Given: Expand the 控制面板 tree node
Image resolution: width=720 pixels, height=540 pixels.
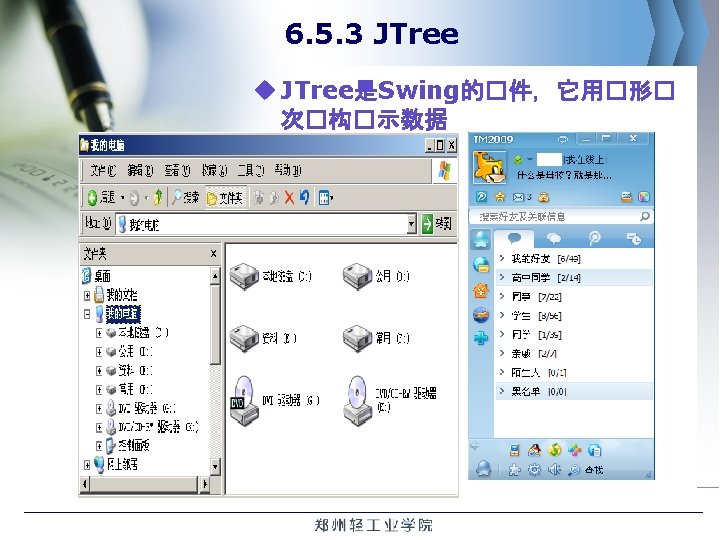Looking at the screenshot, I should tap(99, 445).
